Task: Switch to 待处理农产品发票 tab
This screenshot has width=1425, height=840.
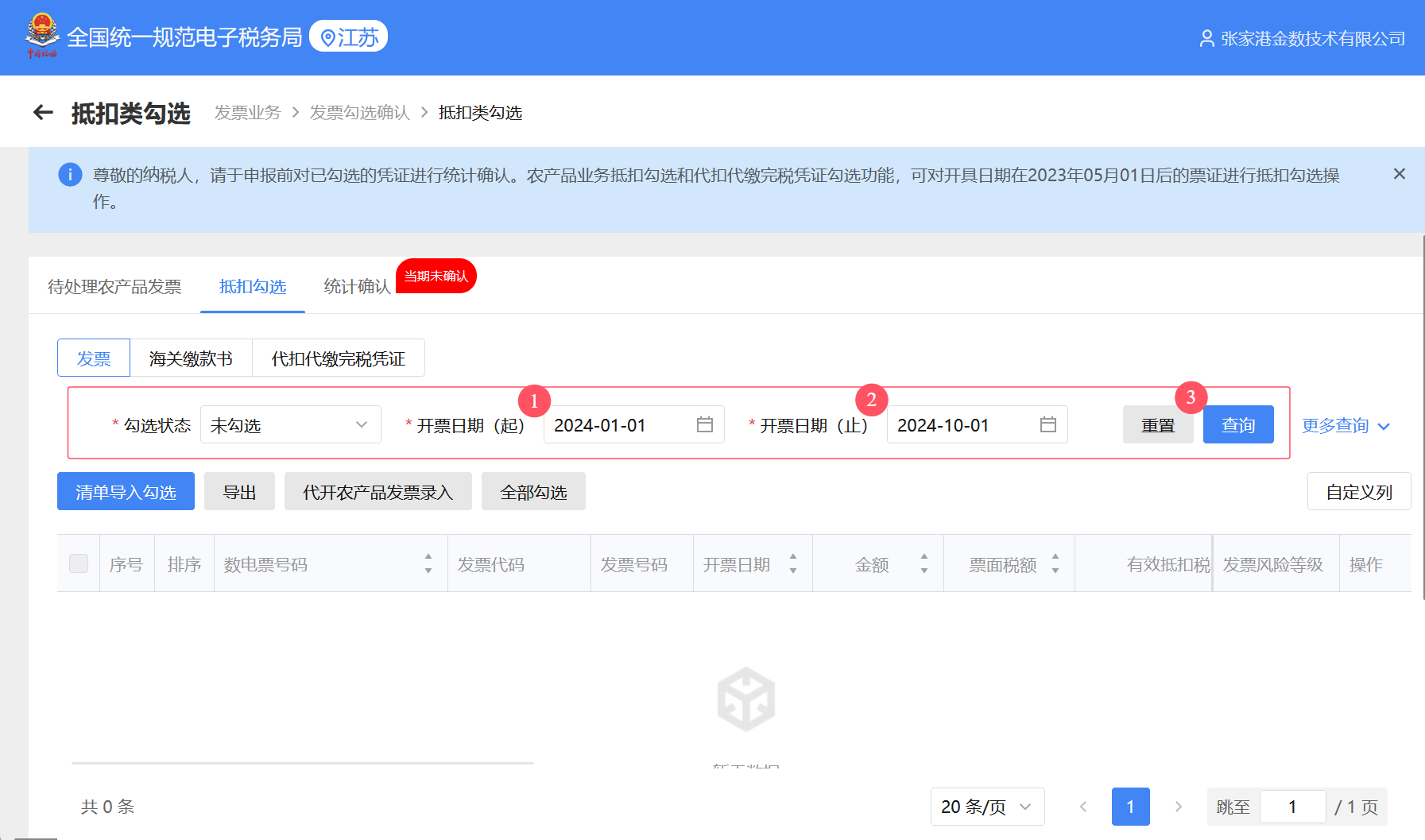Action: coord(114,286)
